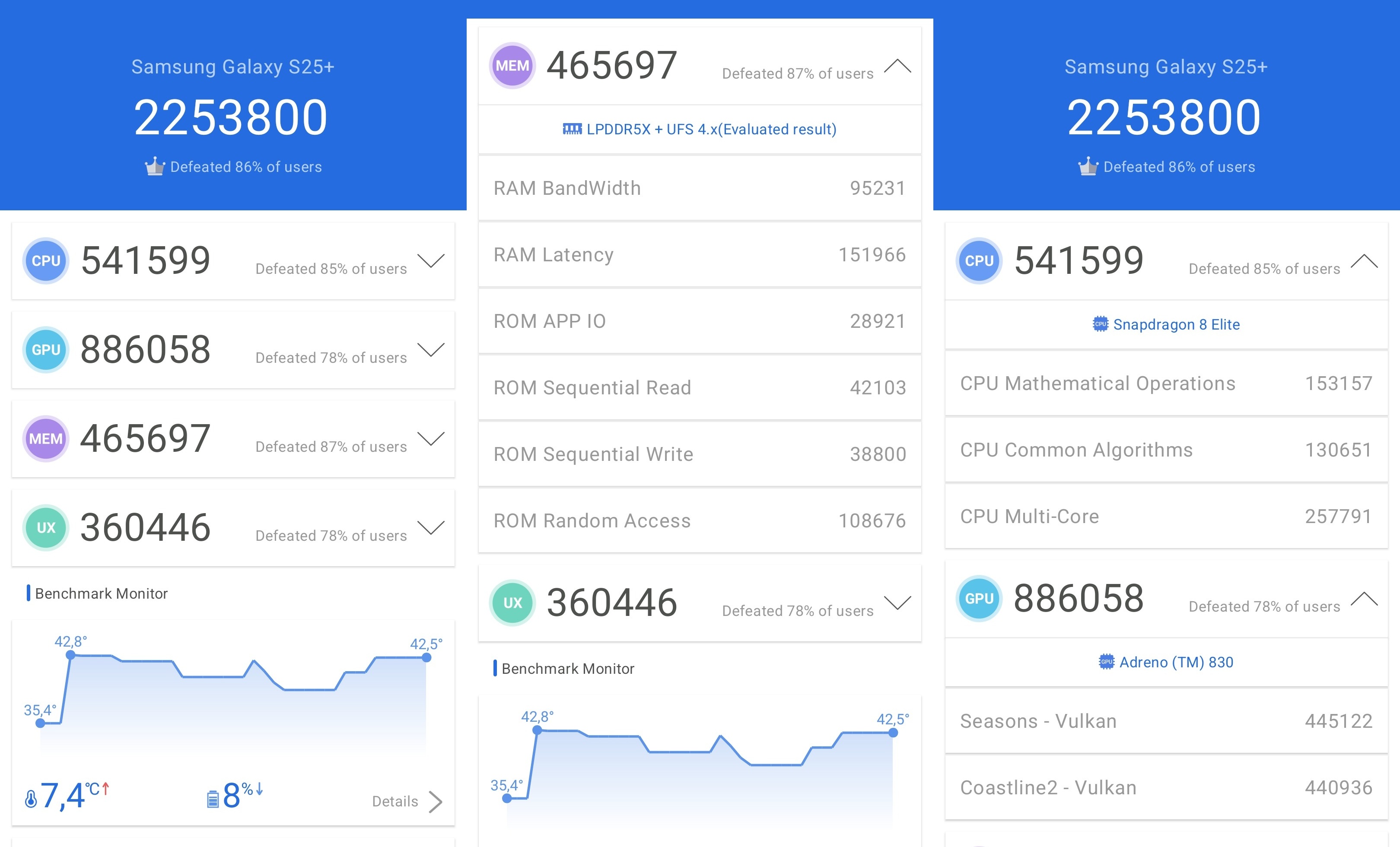
Task: Click the 35,4° start marker in middle chart
Action: [507, 798]
